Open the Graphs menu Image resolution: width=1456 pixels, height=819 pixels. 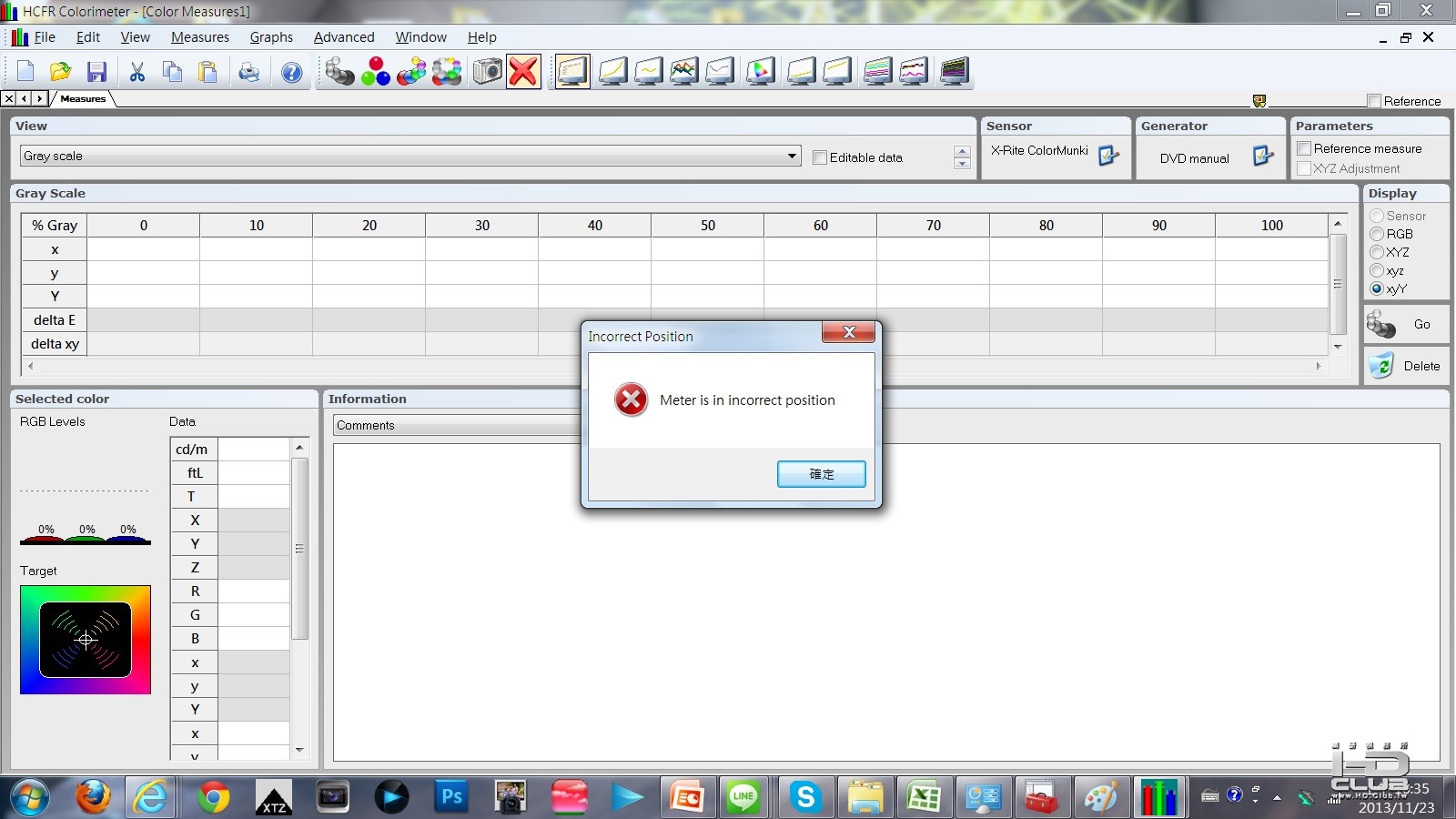click(271, 37)
